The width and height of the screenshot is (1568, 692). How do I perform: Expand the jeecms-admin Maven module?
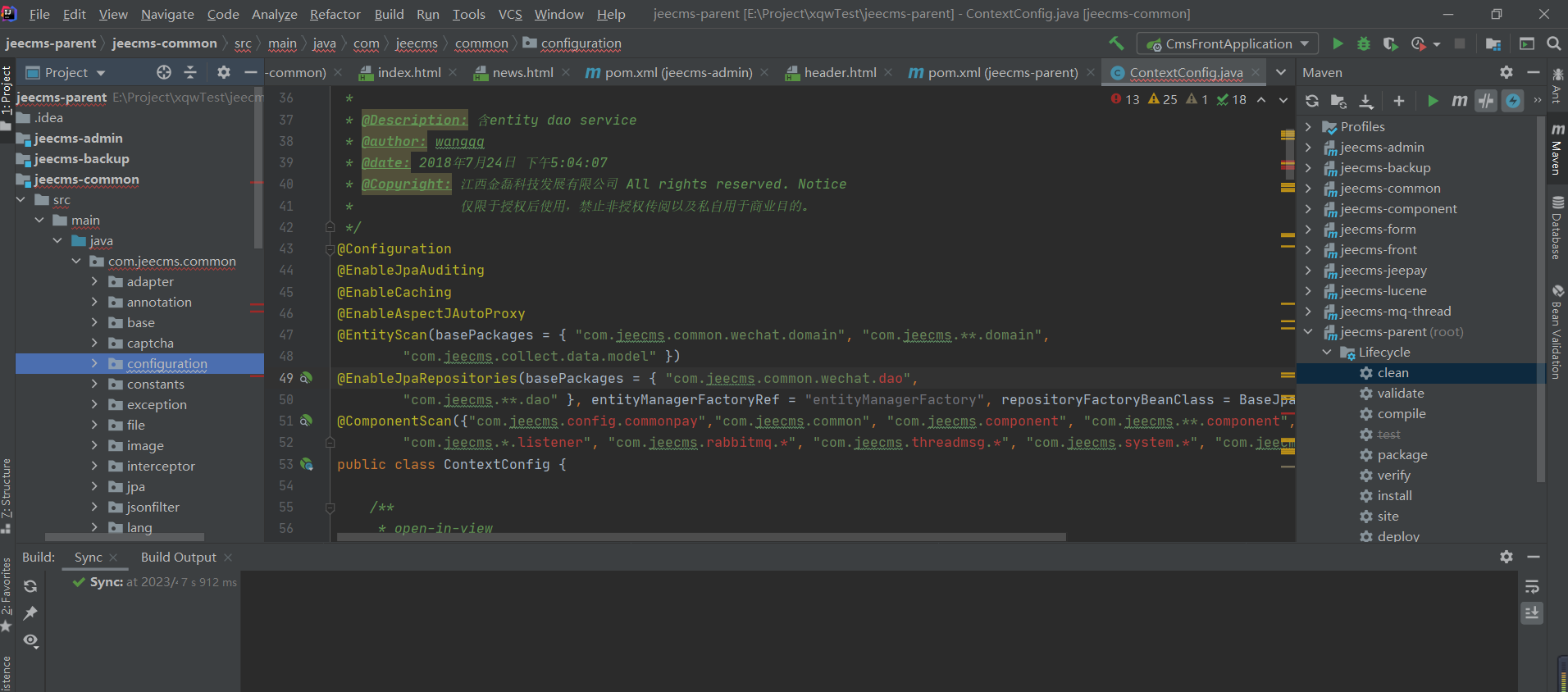[1308, 148]
